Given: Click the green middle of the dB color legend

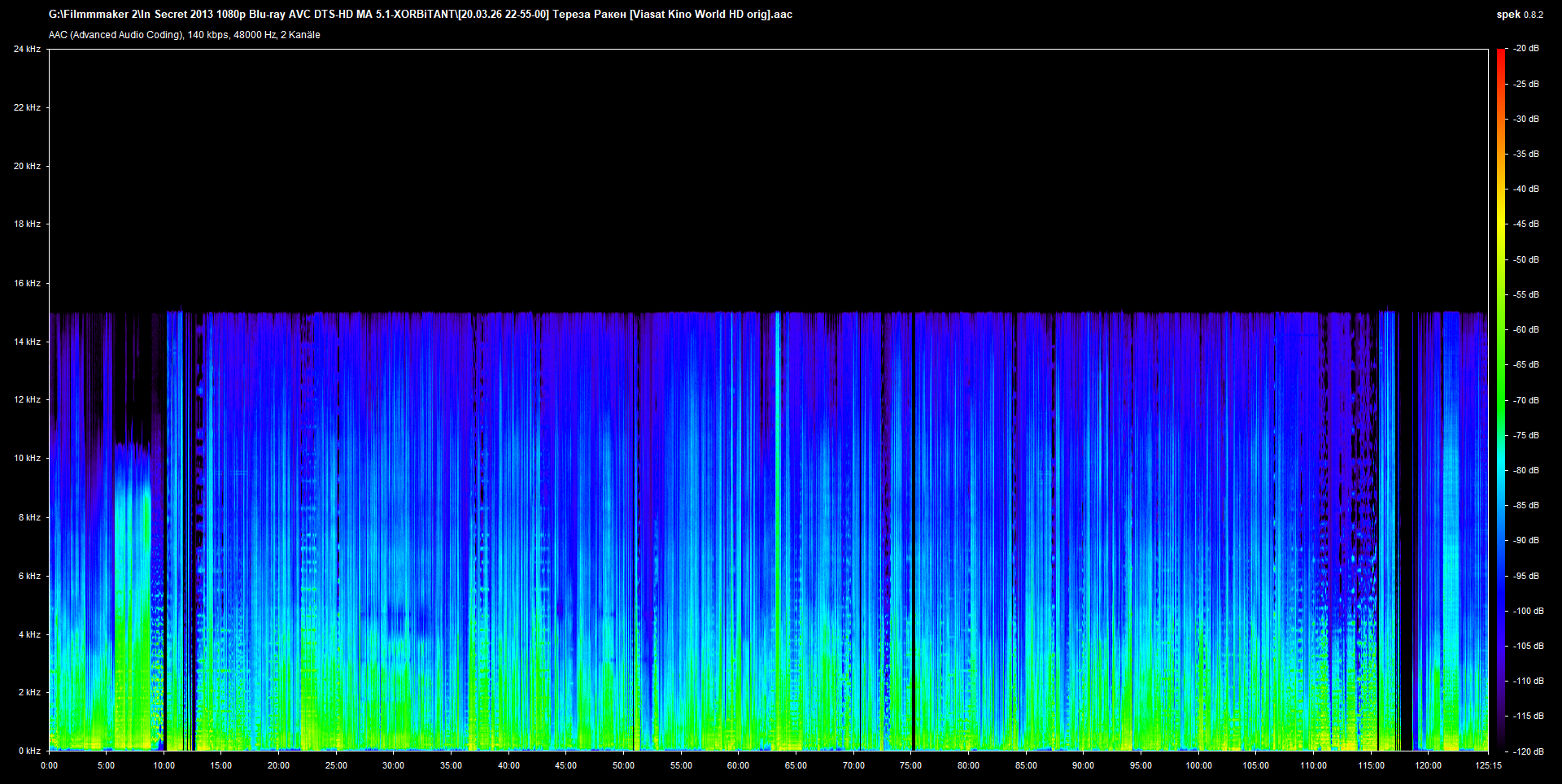Looking at the screenshot, I should pos(1503,390).
